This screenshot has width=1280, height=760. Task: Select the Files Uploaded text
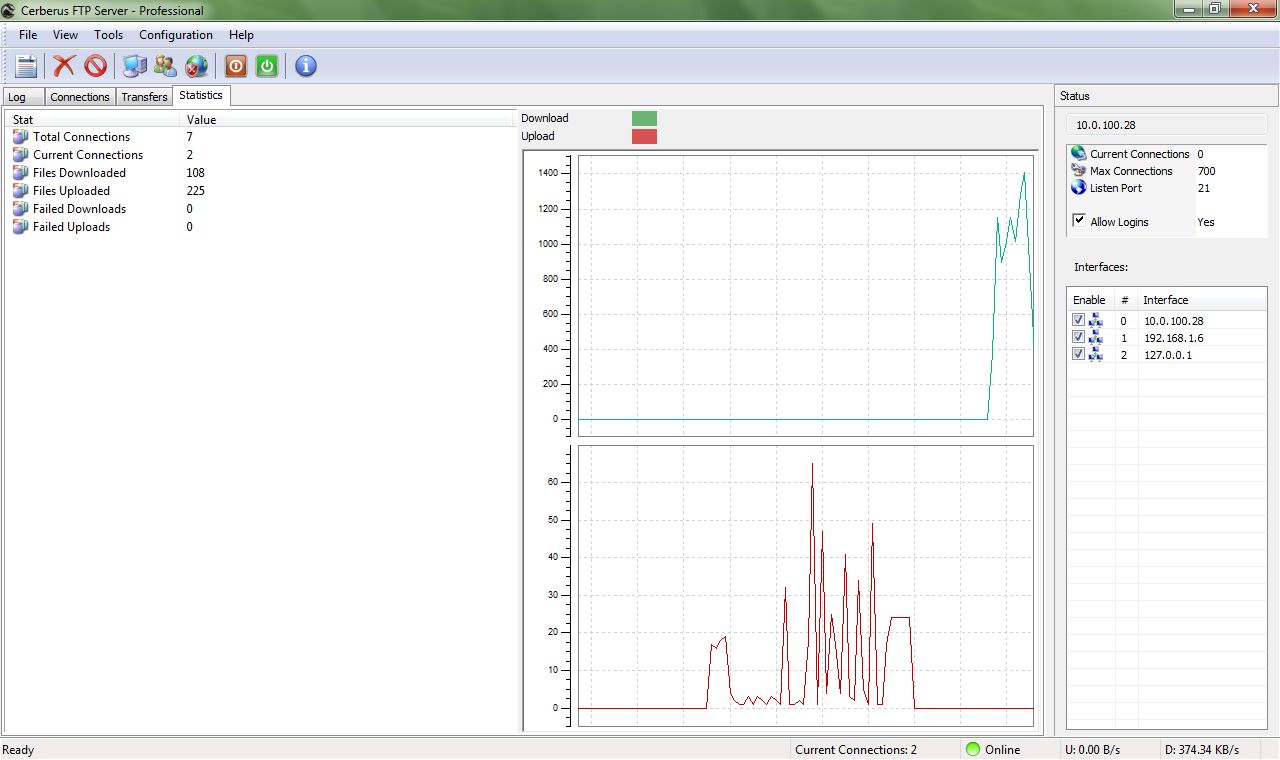[71, 191]
